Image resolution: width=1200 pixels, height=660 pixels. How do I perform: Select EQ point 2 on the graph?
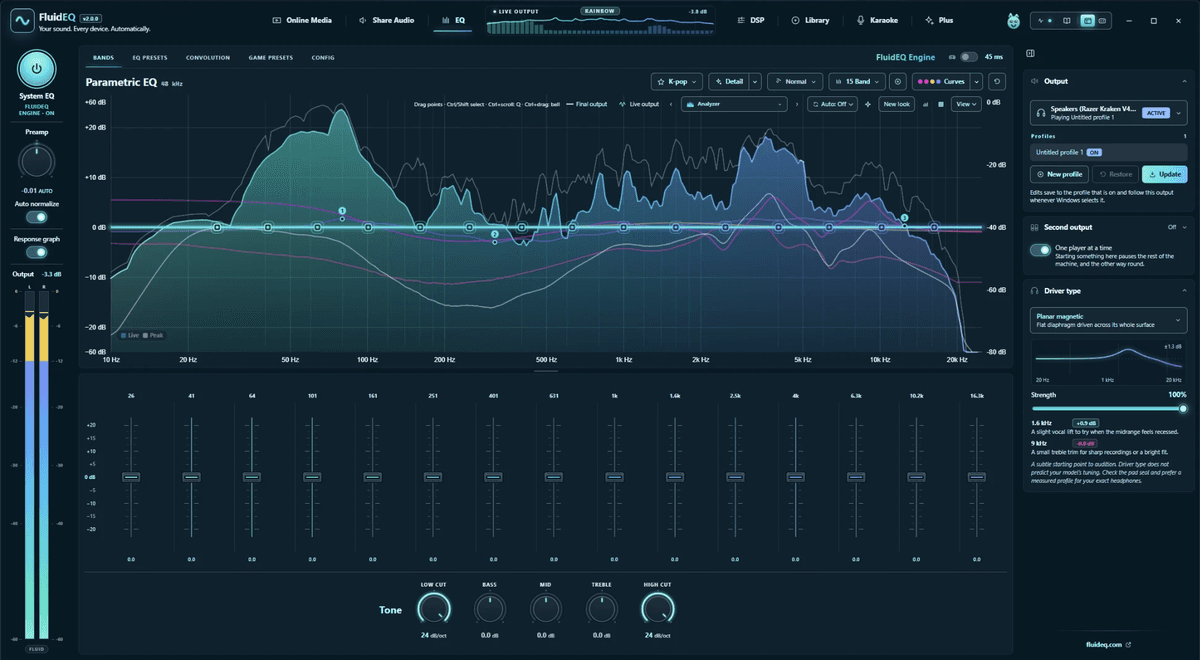(494, 234)
